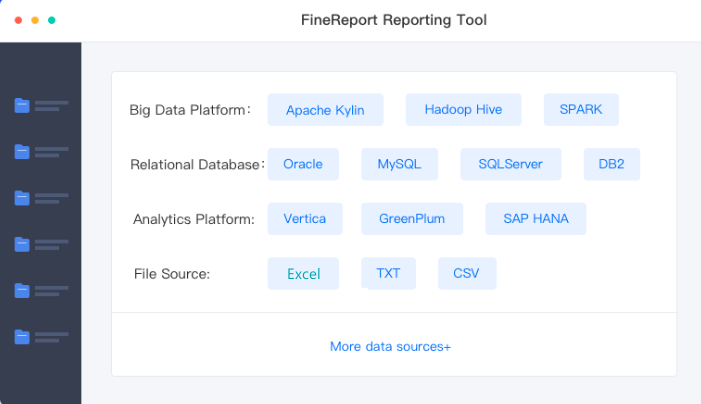Image resolution: width=701 pixels, height=404 pixels.
Task: Choose the SQLServer option
Action: (x=511, y=164)
